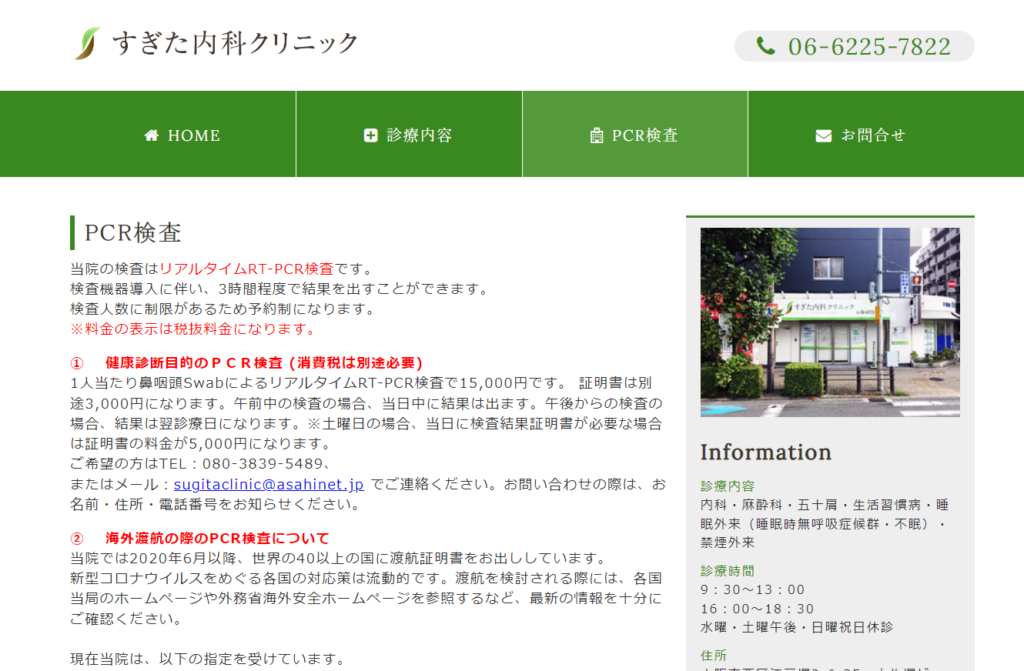
Task: Click the red heading 海外渡航の際のPCR検査について
Action: 217,538
